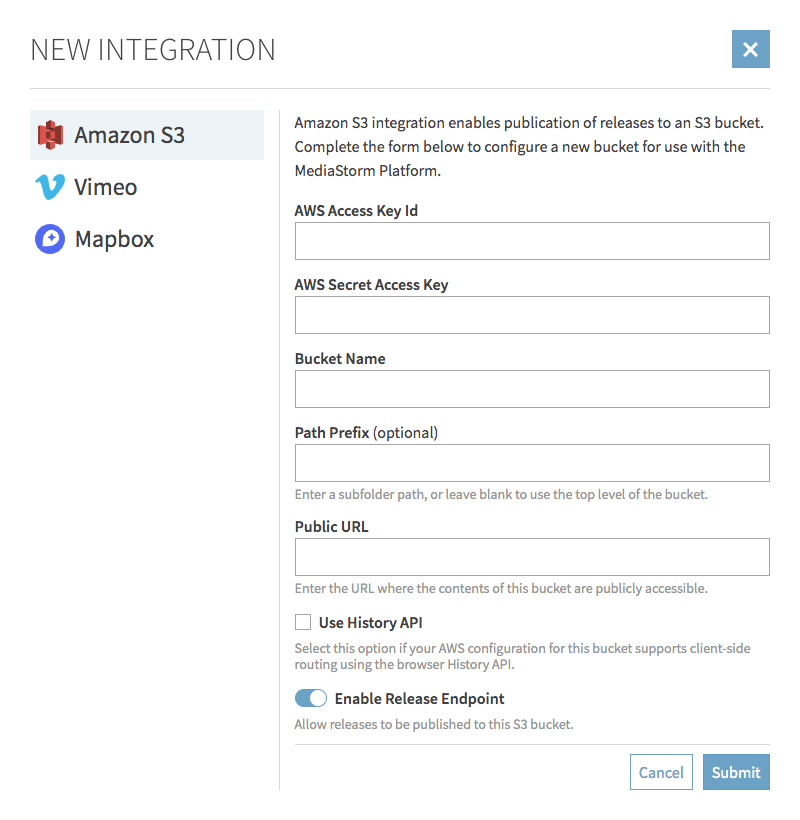This screenshot has width=800, height=820.
Task: Click the Vimeo play icon in the sidebar
Action: [52, 187]
